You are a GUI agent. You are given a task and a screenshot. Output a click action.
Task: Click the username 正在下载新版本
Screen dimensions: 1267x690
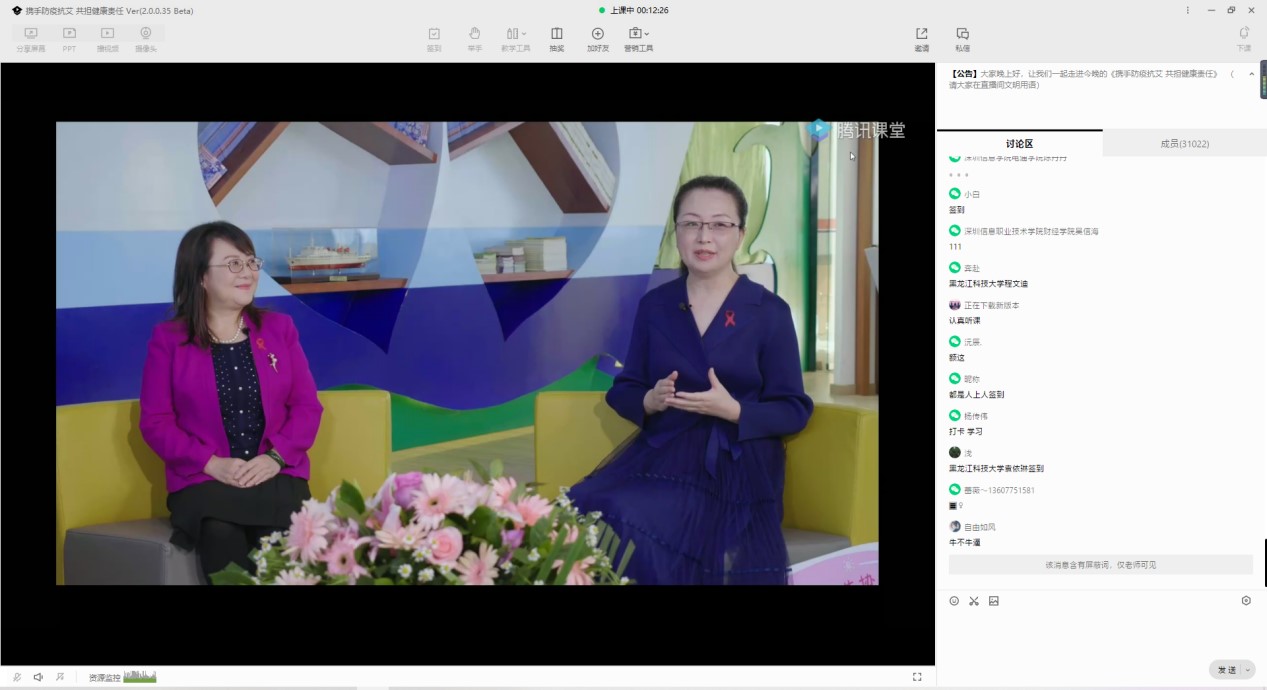992,305
